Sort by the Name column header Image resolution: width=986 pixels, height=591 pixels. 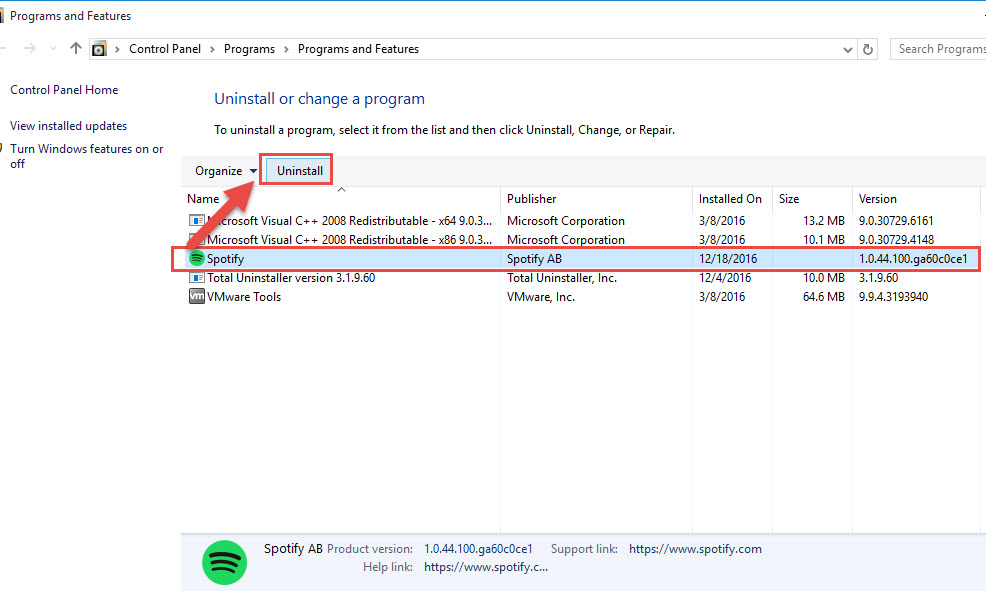[x=341, y=199]
